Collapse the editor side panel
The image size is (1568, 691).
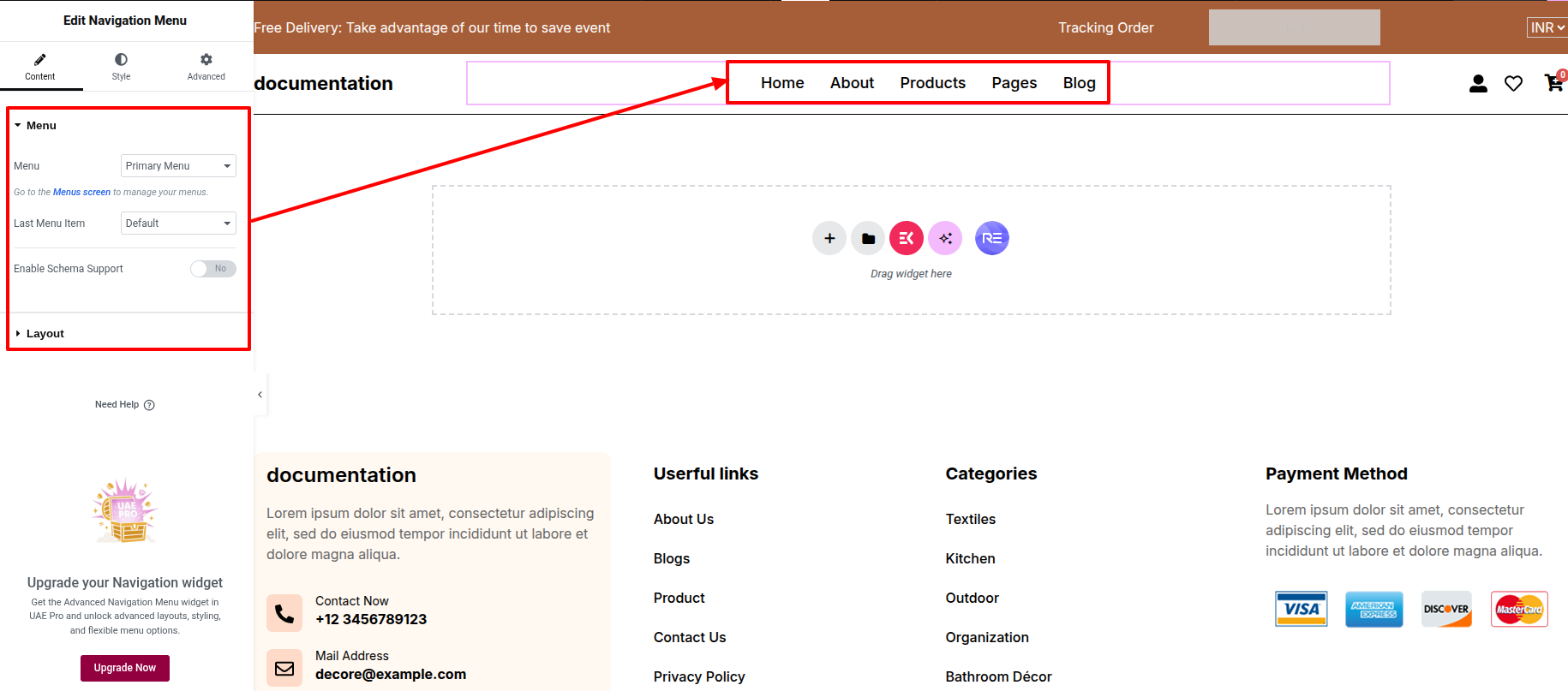pyautogui.click(x=260, y=395)
